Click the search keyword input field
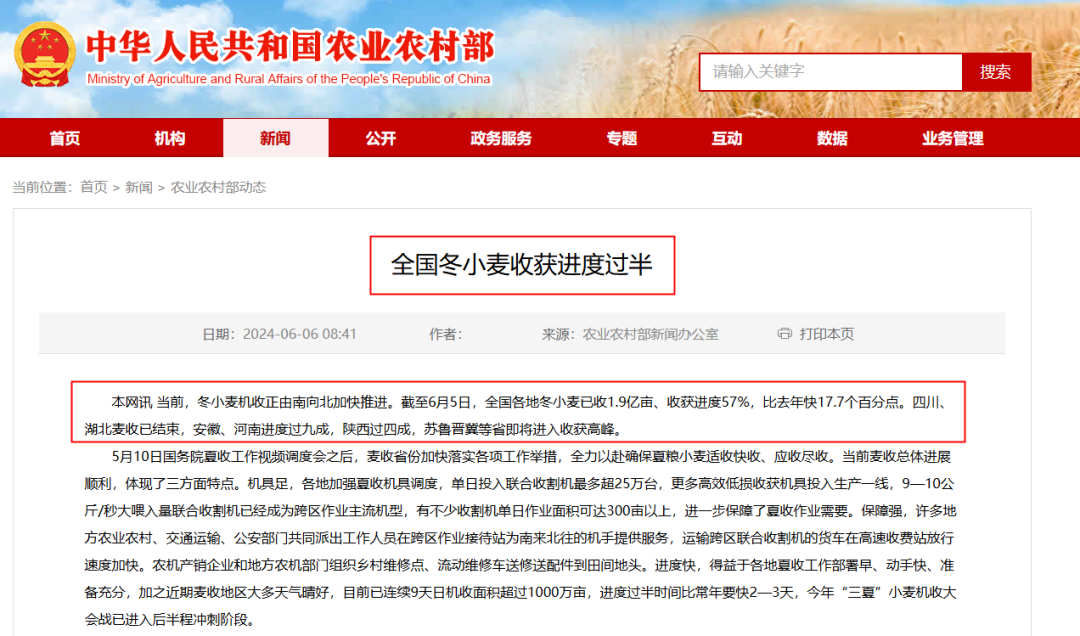Image resolution: width=1080 pixels, height=636 pixels. [x=830, y=71]
